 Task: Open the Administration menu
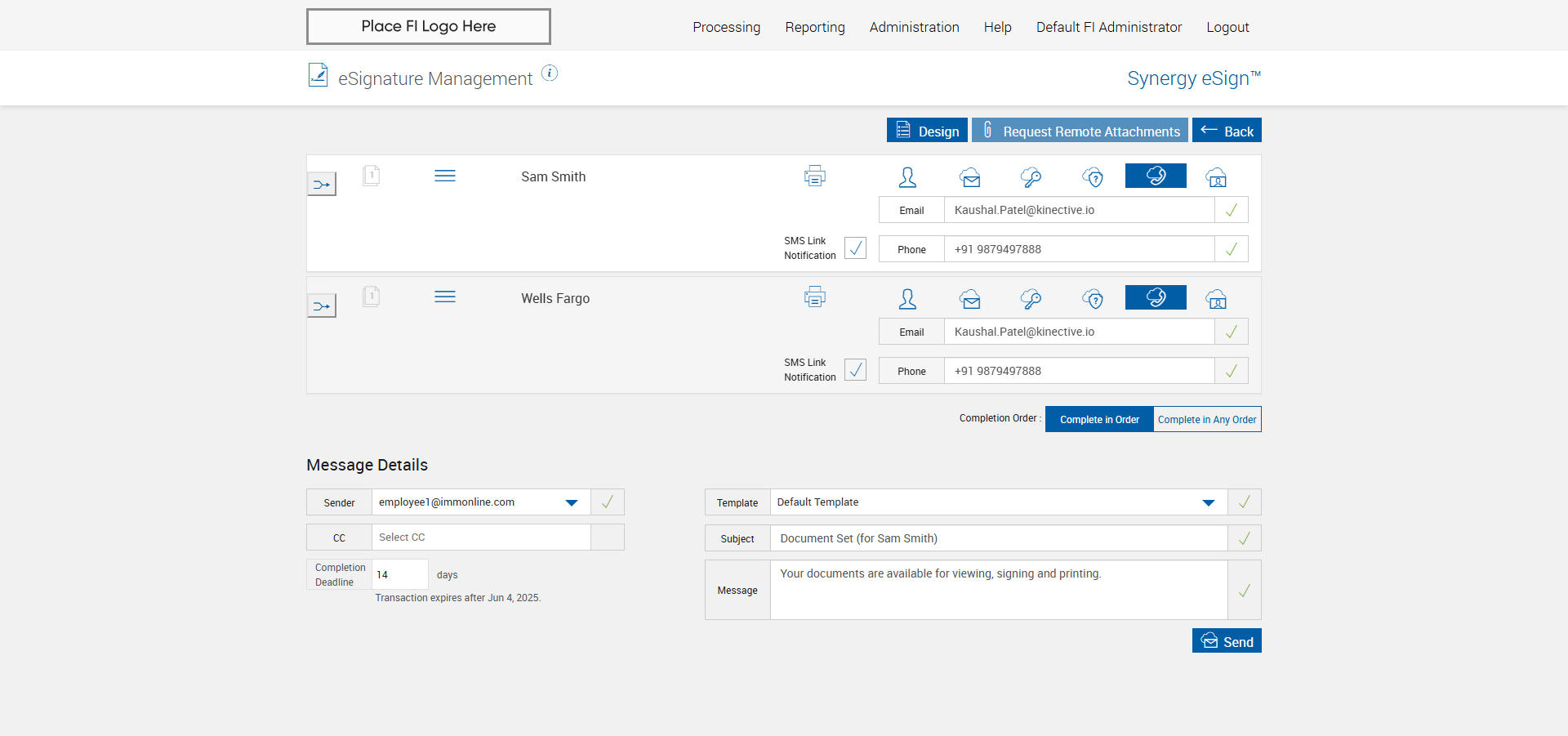[915, 27]
